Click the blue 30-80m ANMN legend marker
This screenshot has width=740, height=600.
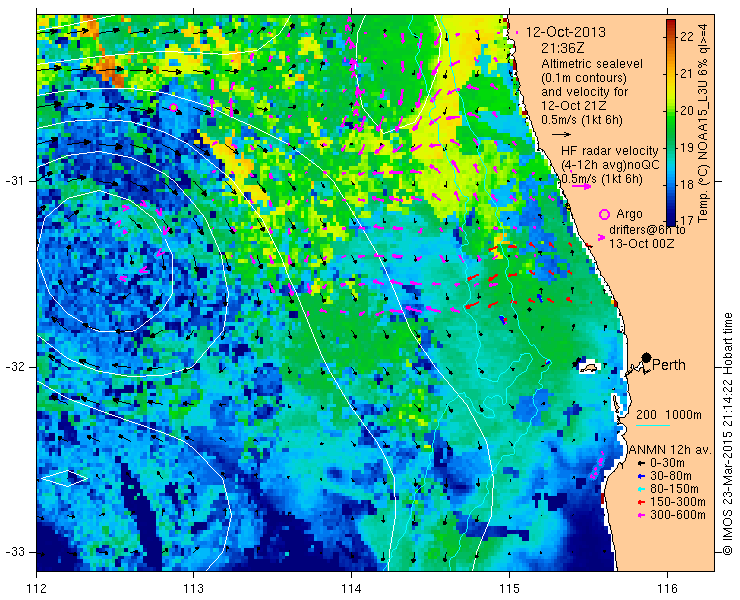coord(640,477)
